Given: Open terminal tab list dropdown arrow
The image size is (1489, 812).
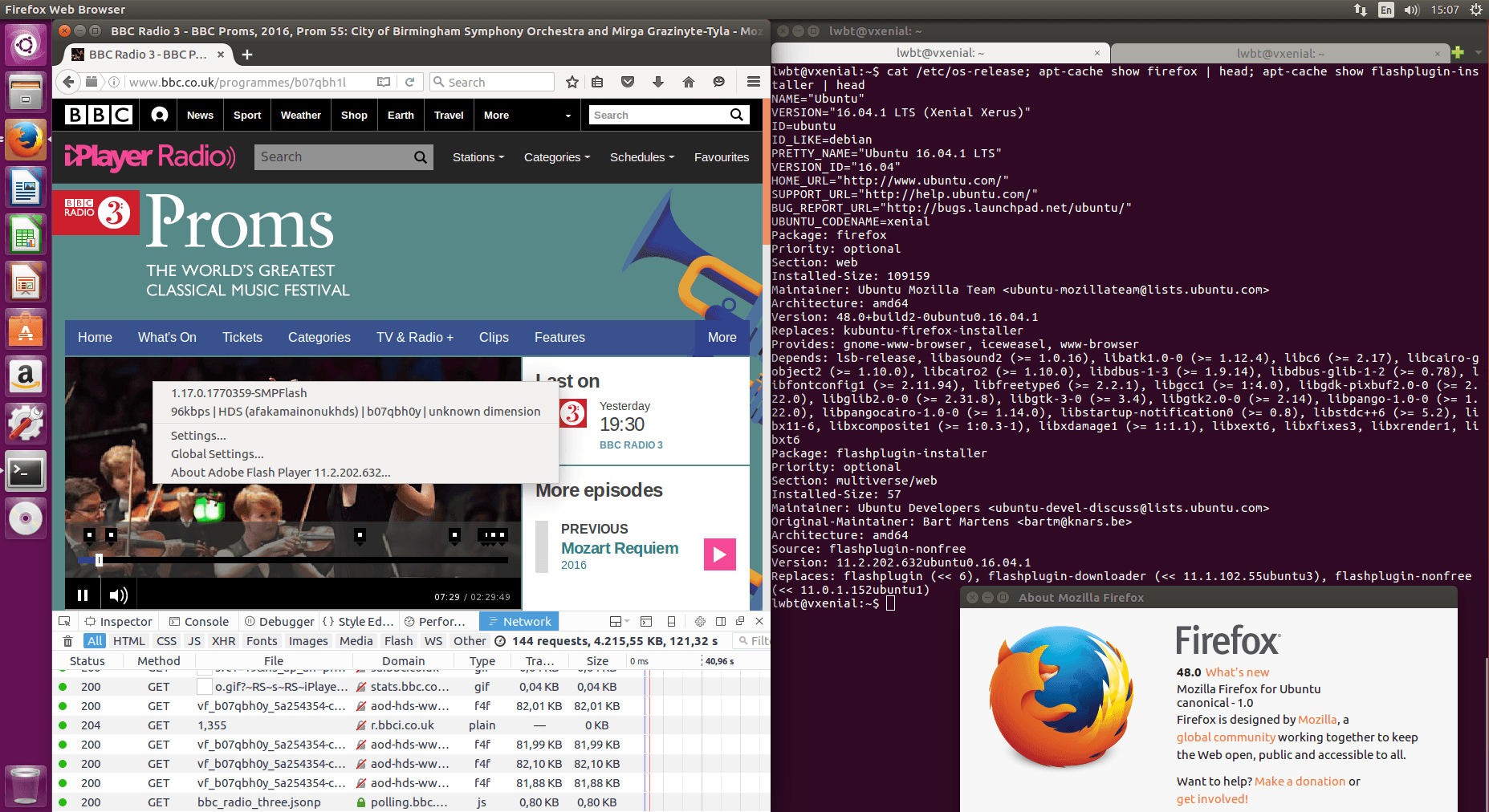Looking at the screenshot, I should point(1479,53).
